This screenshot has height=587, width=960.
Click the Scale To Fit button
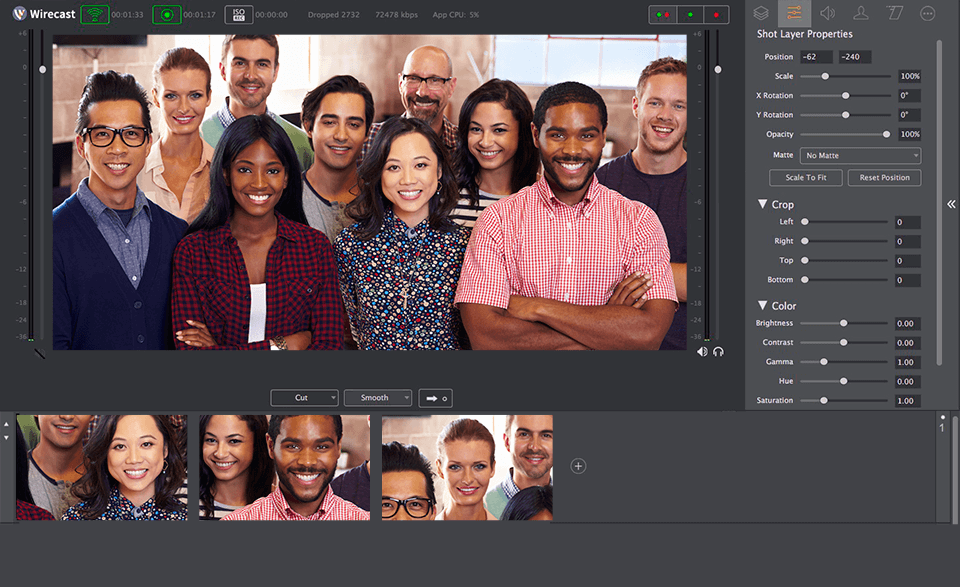coord(805,177)
